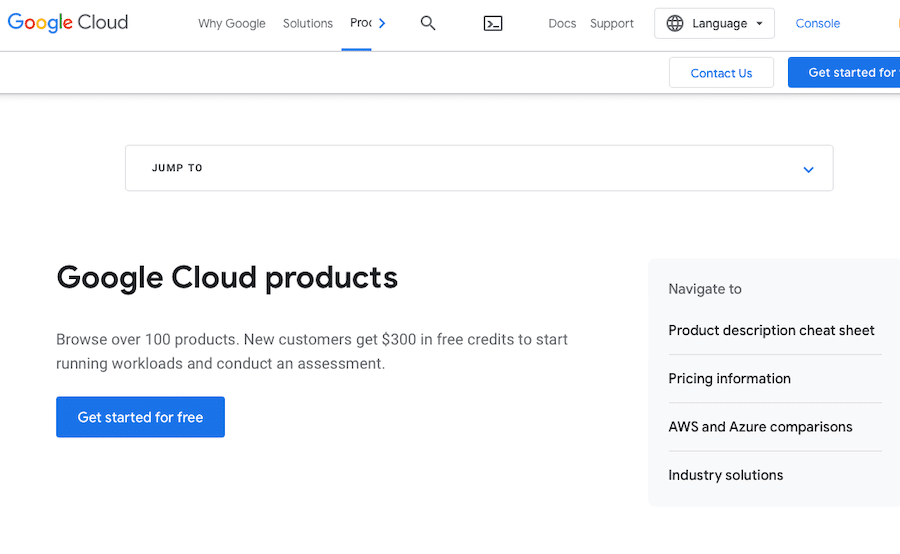Click the globe icon in Language selector
Screen dimensions: 900x554
675,23
